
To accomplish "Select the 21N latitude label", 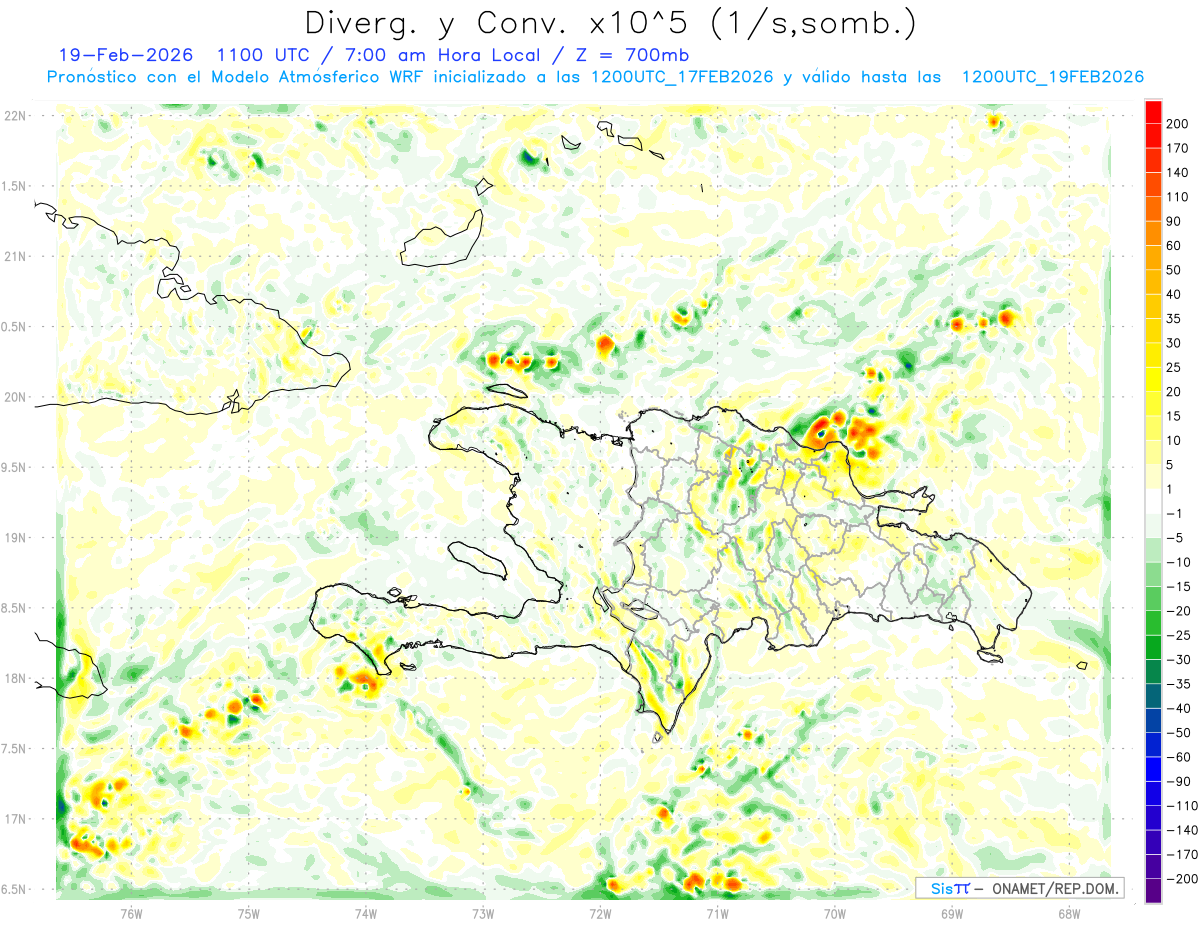I will [15, 257].
